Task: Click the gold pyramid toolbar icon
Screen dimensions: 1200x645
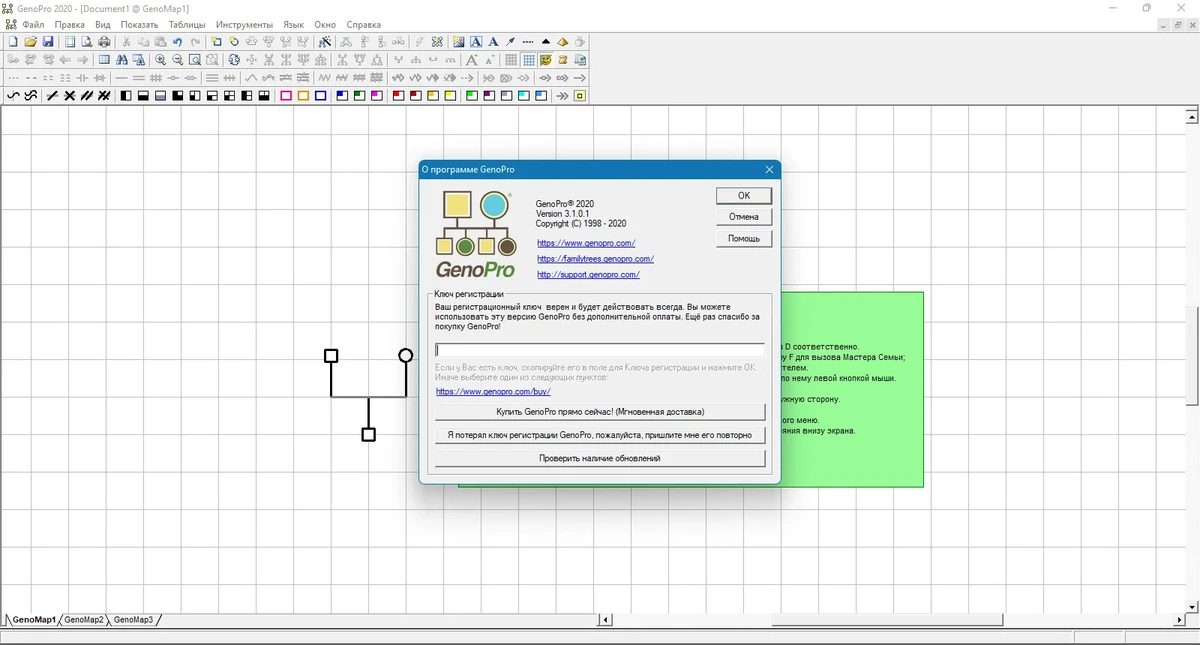Action: coord(563,42)
